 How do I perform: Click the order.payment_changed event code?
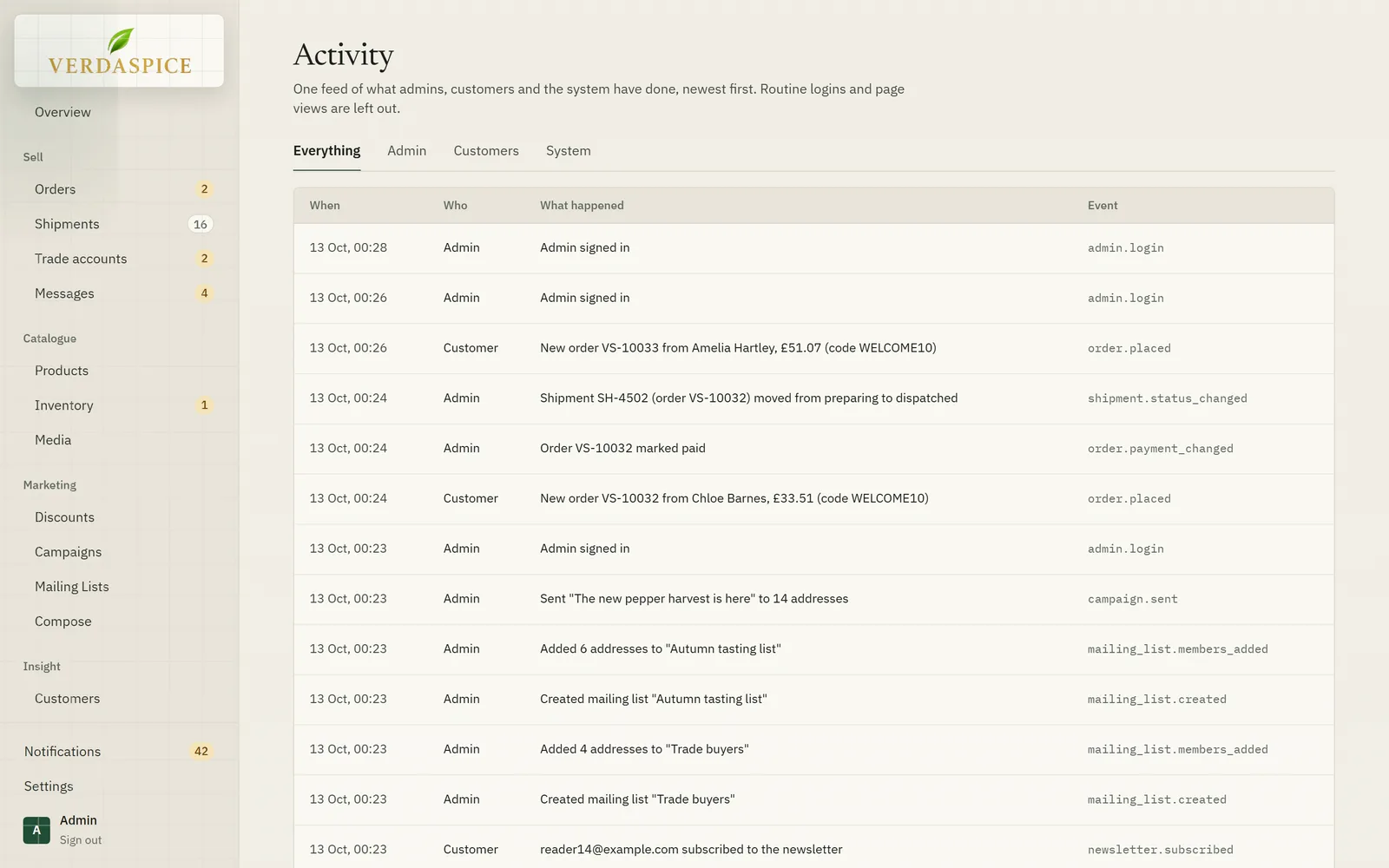point(1160,449)
